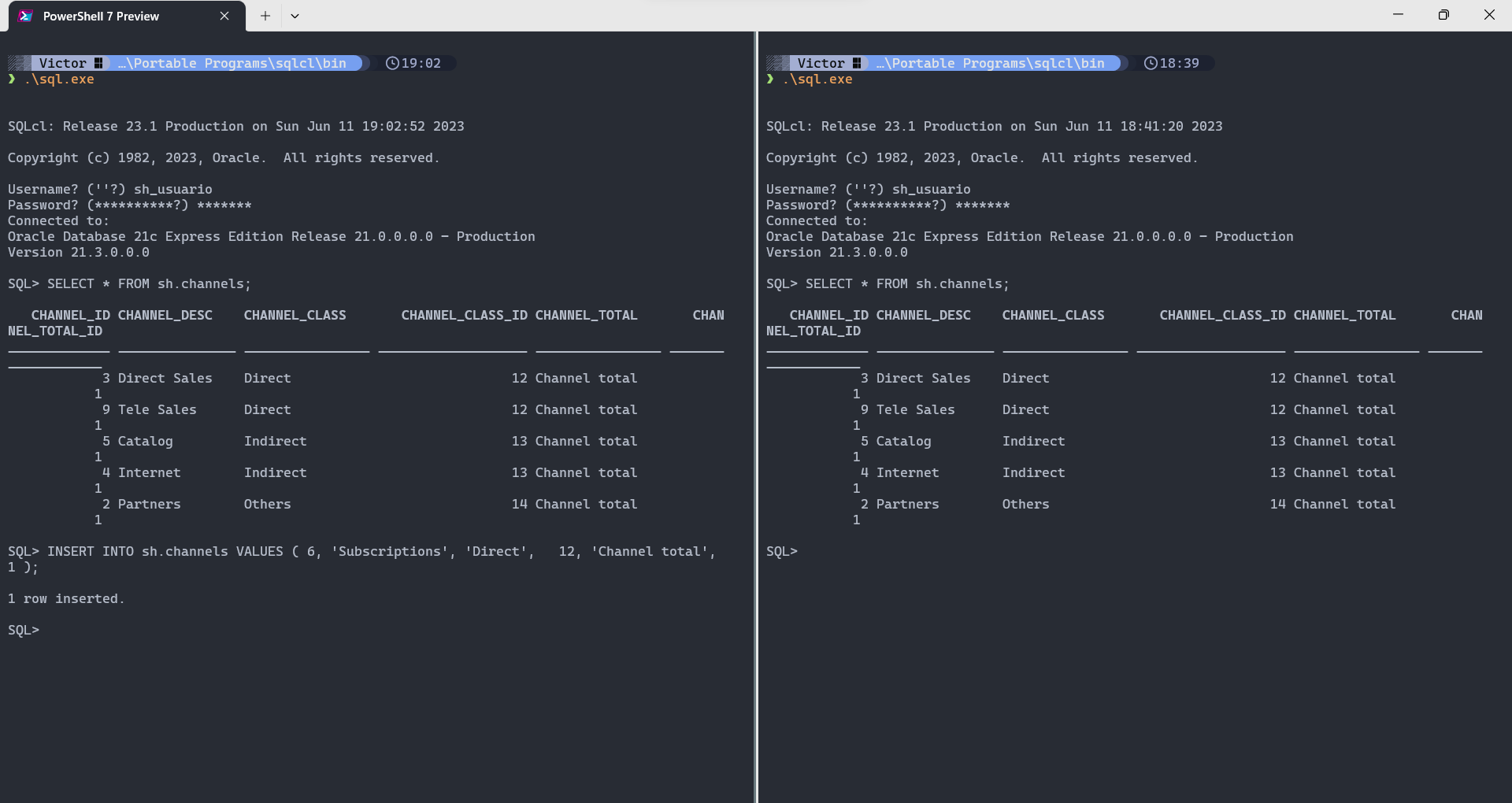Click the Copyright Oracle line in left pane

(x=224, y=157)
